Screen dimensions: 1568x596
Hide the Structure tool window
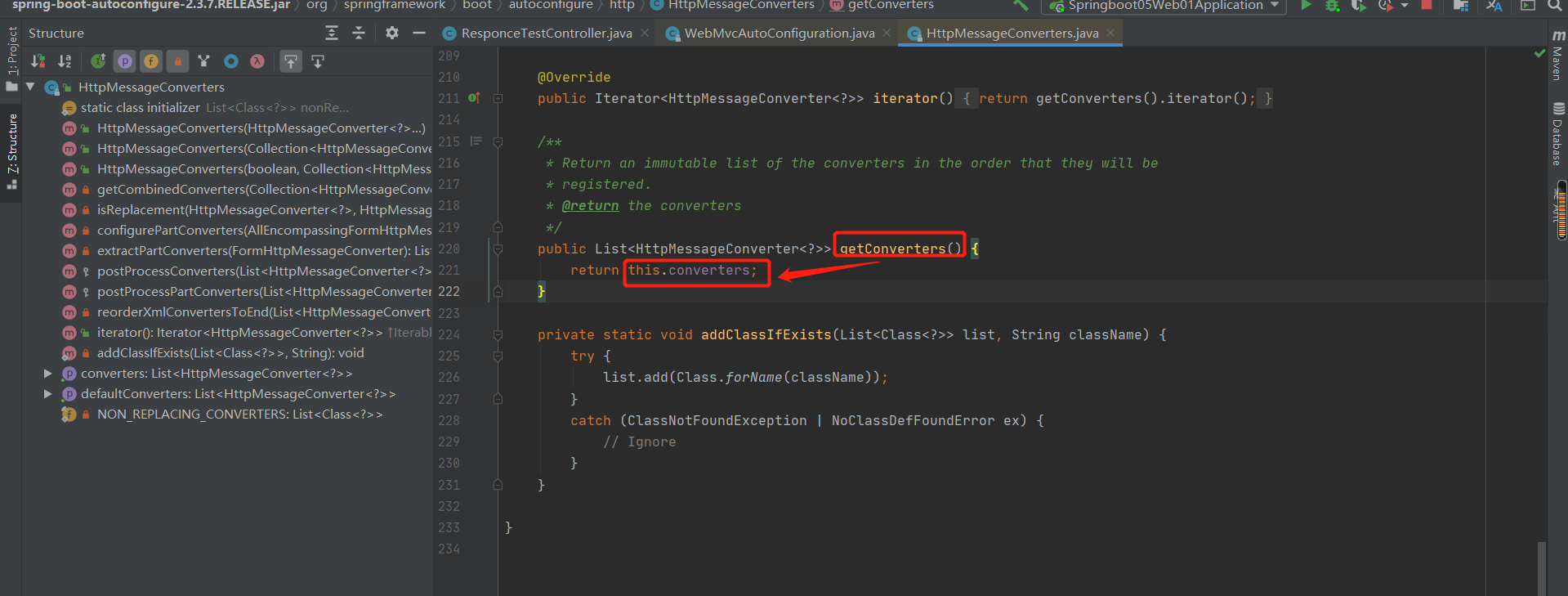pos(419,33)
